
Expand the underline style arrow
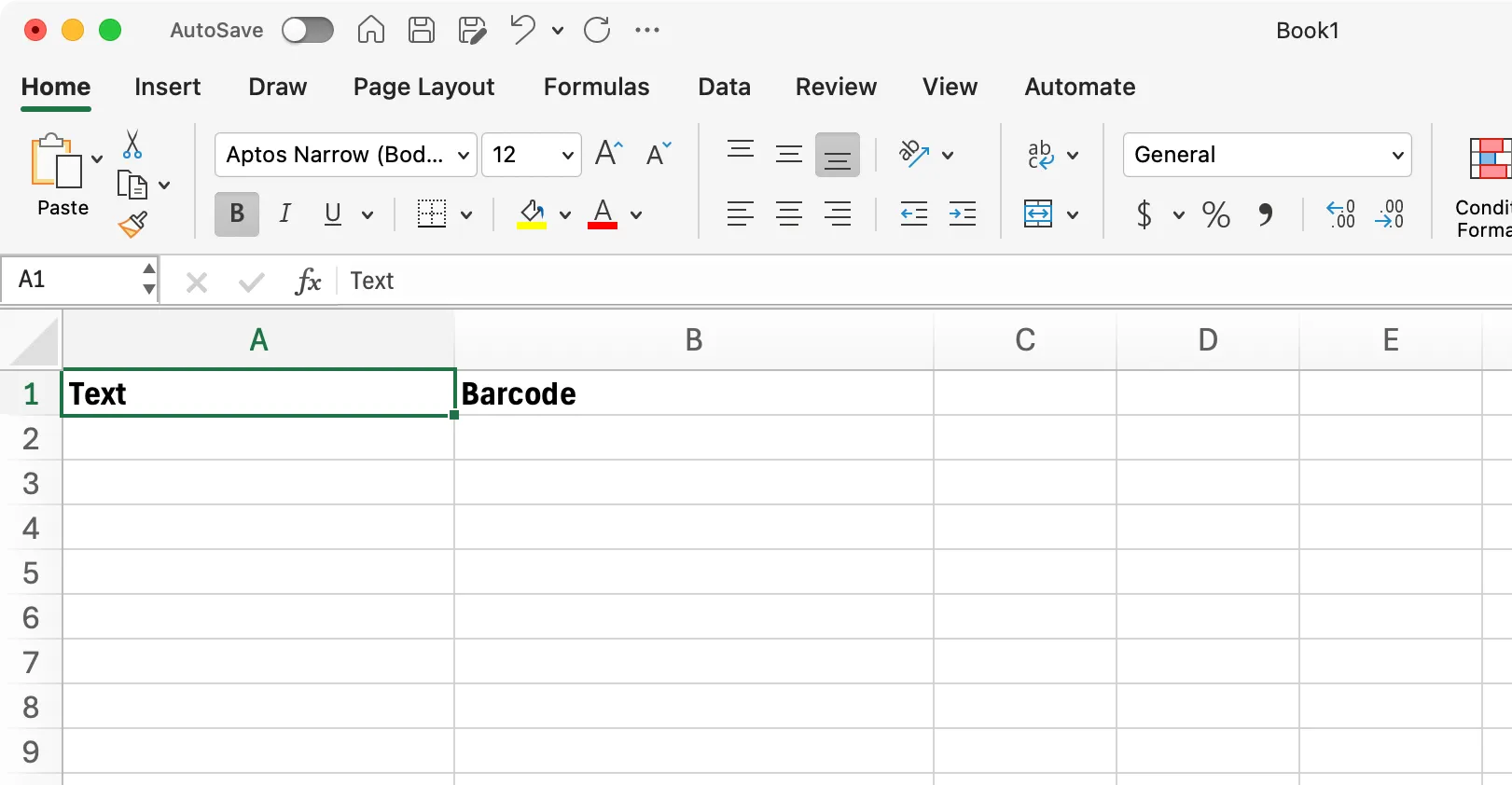[x=368, y=215]
